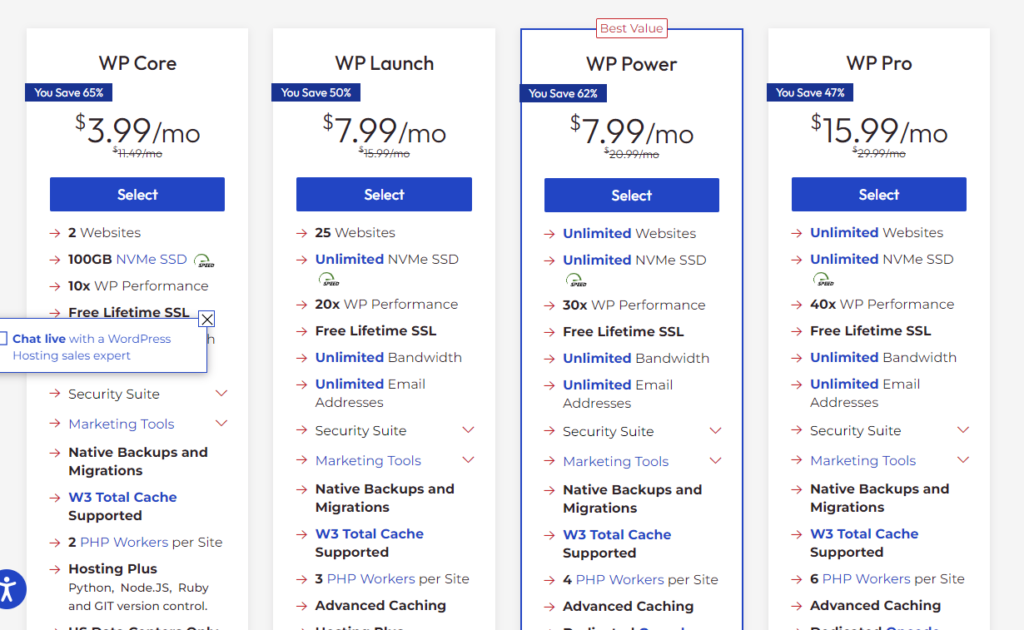The height and width of the screenshot is (630, 1024).
Task: Click 10x WP Performance in WP Core
Action: pyautogui.click(x=138, y=286)
